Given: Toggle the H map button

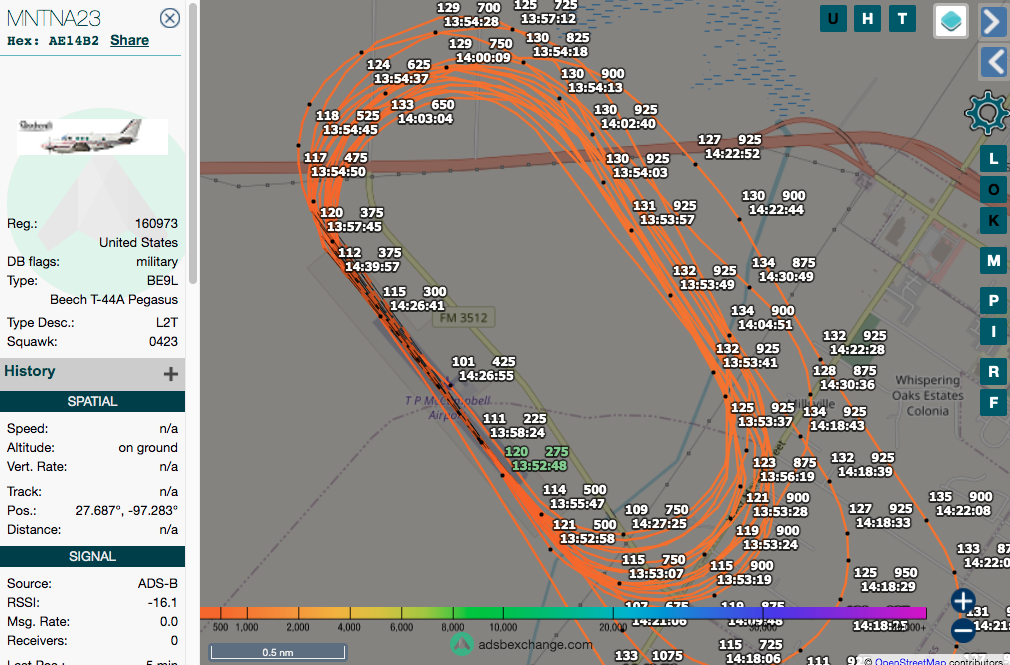Looking at the screenshot, I should [868, 19].
